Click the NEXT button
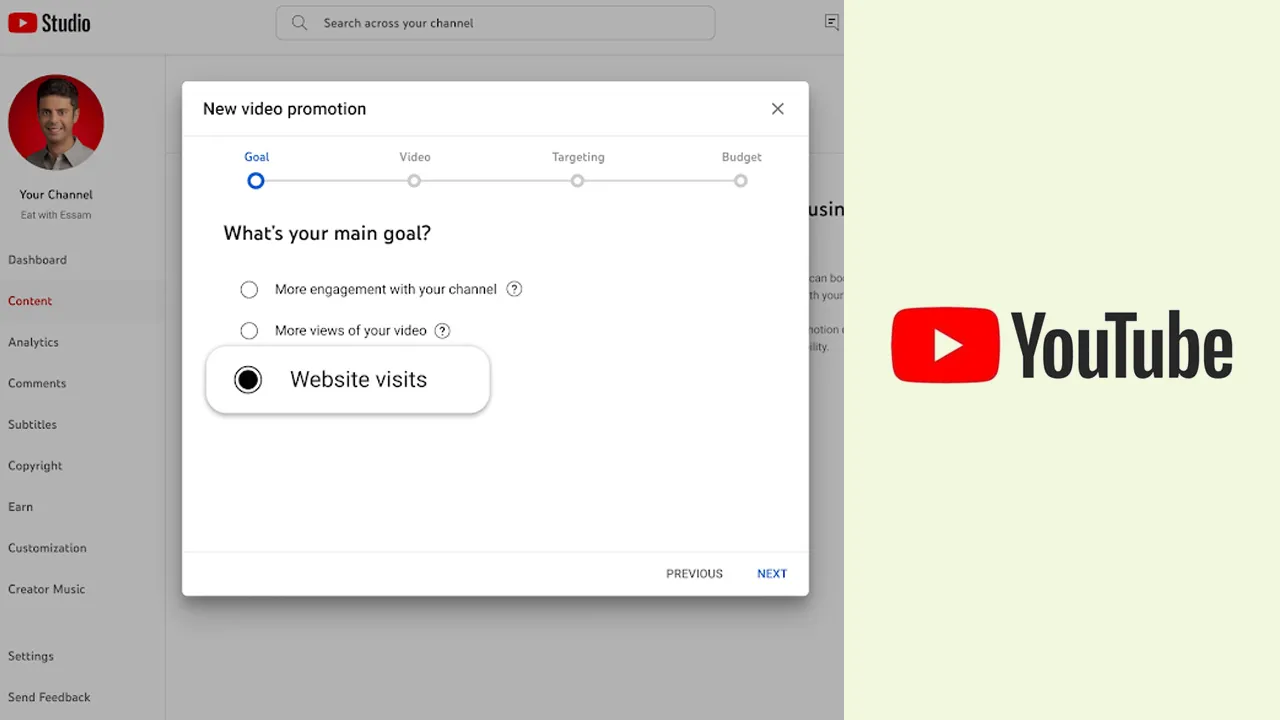Image resolution: width=1280 pixels, height=720 pixels. 772,574
